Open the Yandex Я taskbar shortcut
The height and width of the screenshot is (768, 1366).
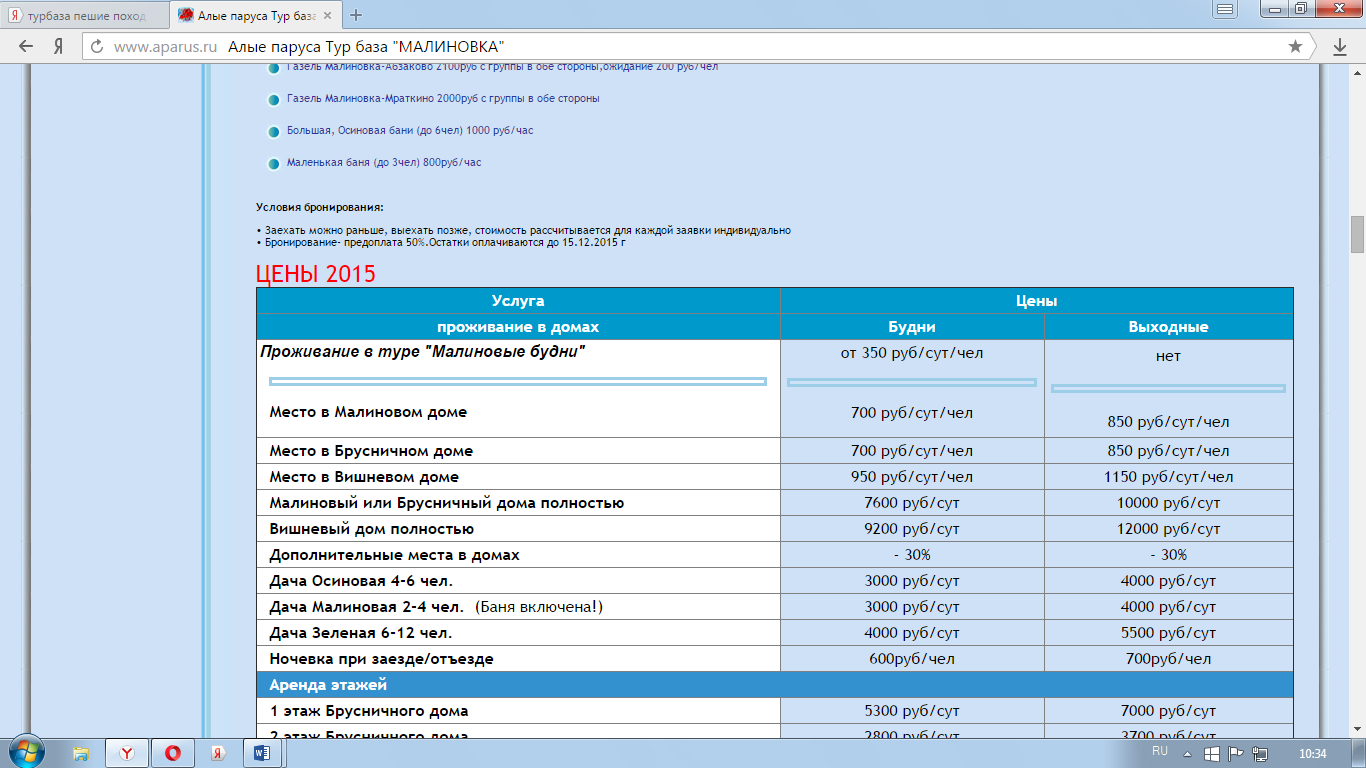tap(217, 753)
